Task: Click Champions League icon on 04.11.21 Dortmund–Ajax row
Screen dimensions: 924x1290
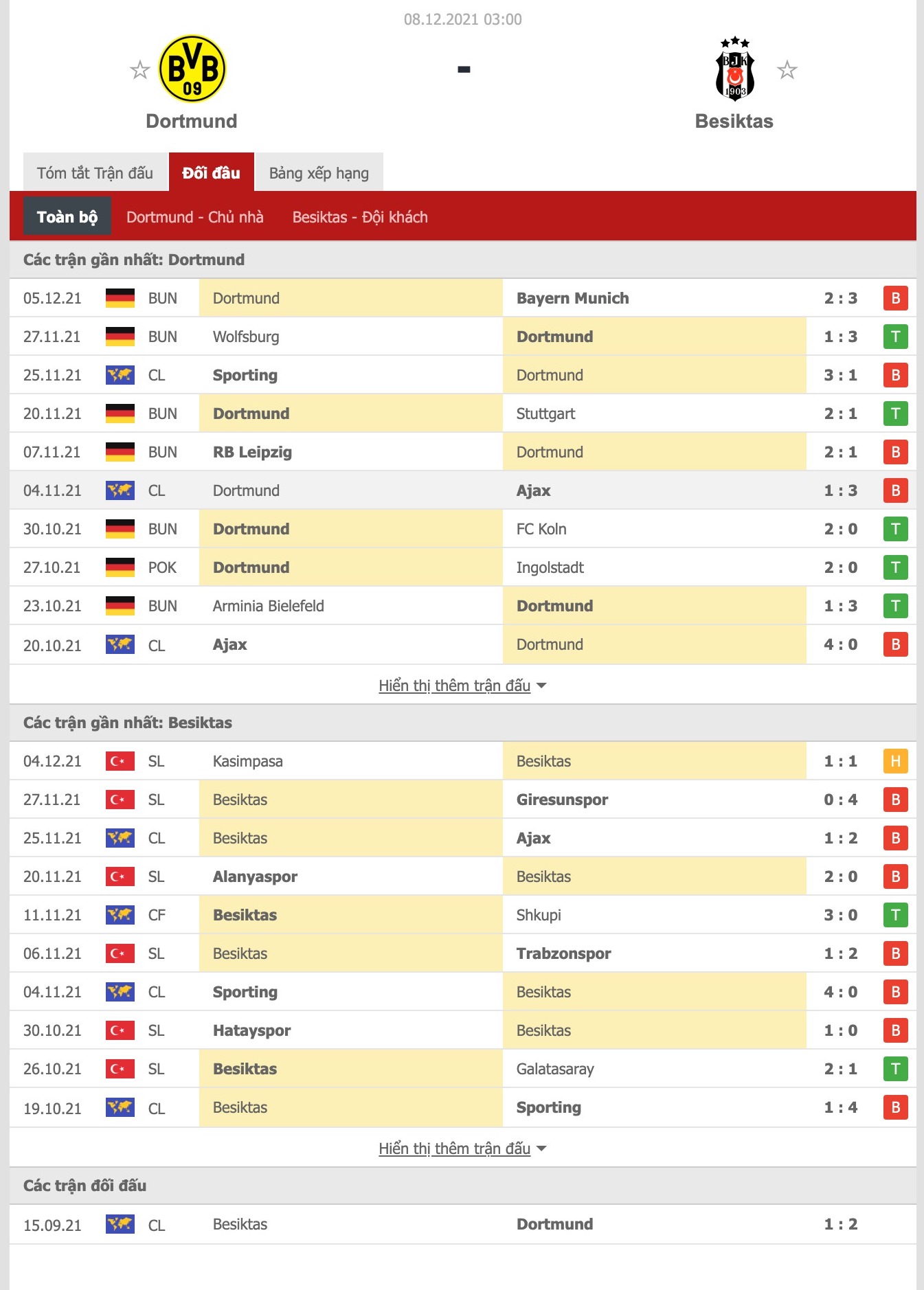Action: click(x=120, y=490)
